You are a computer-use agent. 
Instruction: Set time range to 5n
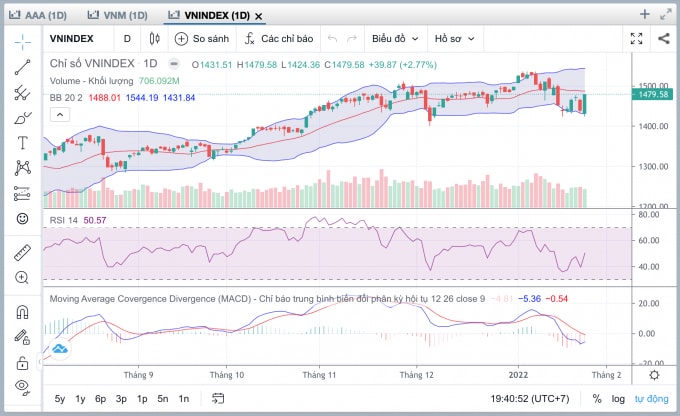(x=163, y=399)
